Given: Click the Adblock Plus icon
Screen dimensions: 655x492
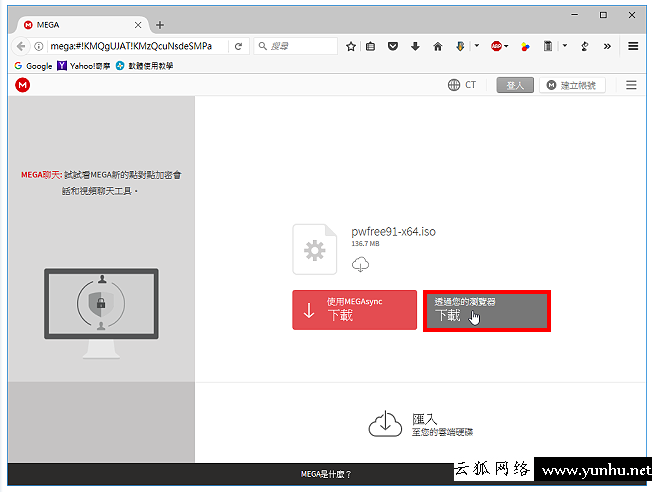Looking at the screenshot, I should 496,46.
